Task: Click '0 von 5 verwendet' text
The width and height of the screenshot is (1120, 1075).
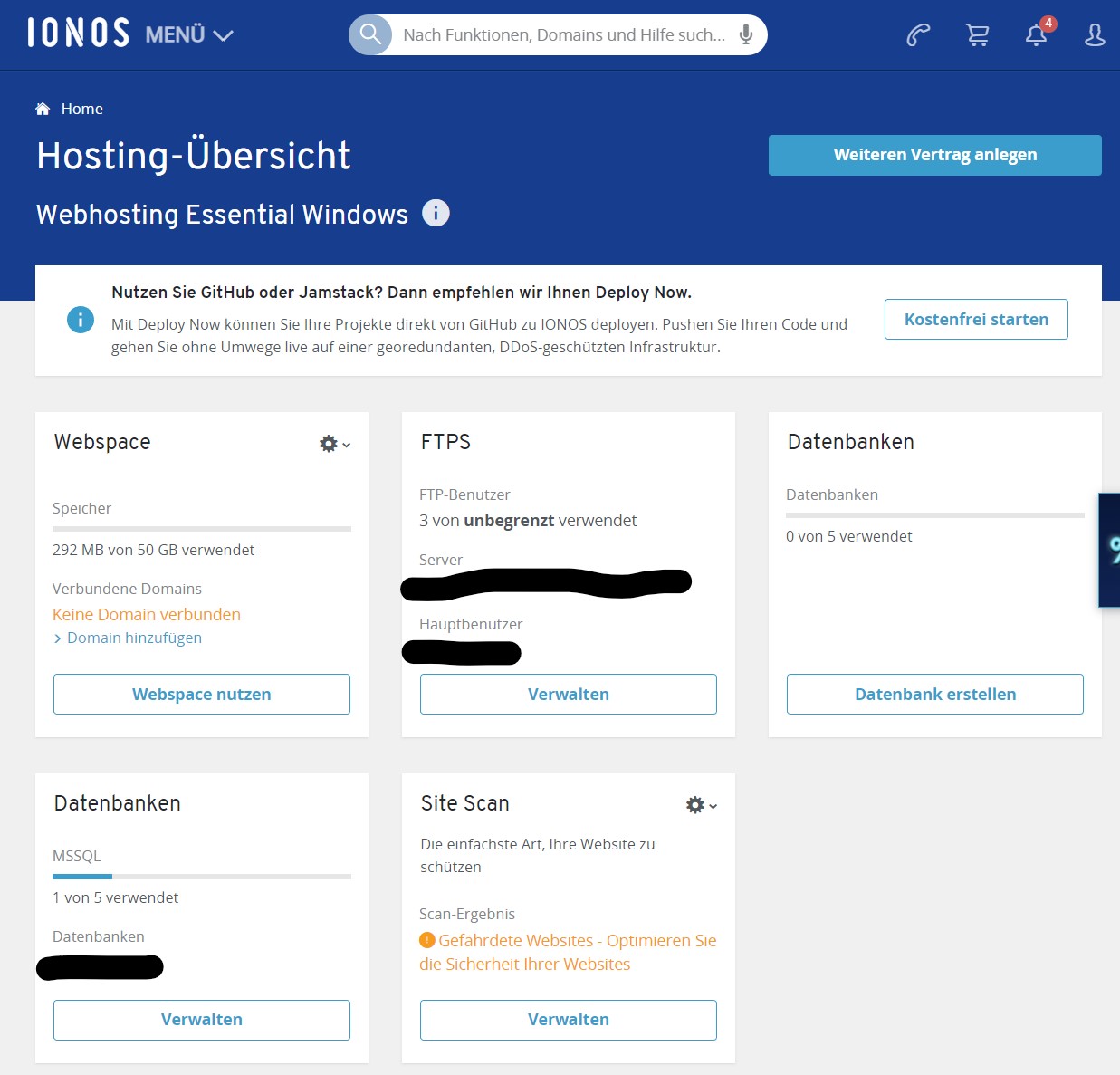Action: tap(849, 536)
